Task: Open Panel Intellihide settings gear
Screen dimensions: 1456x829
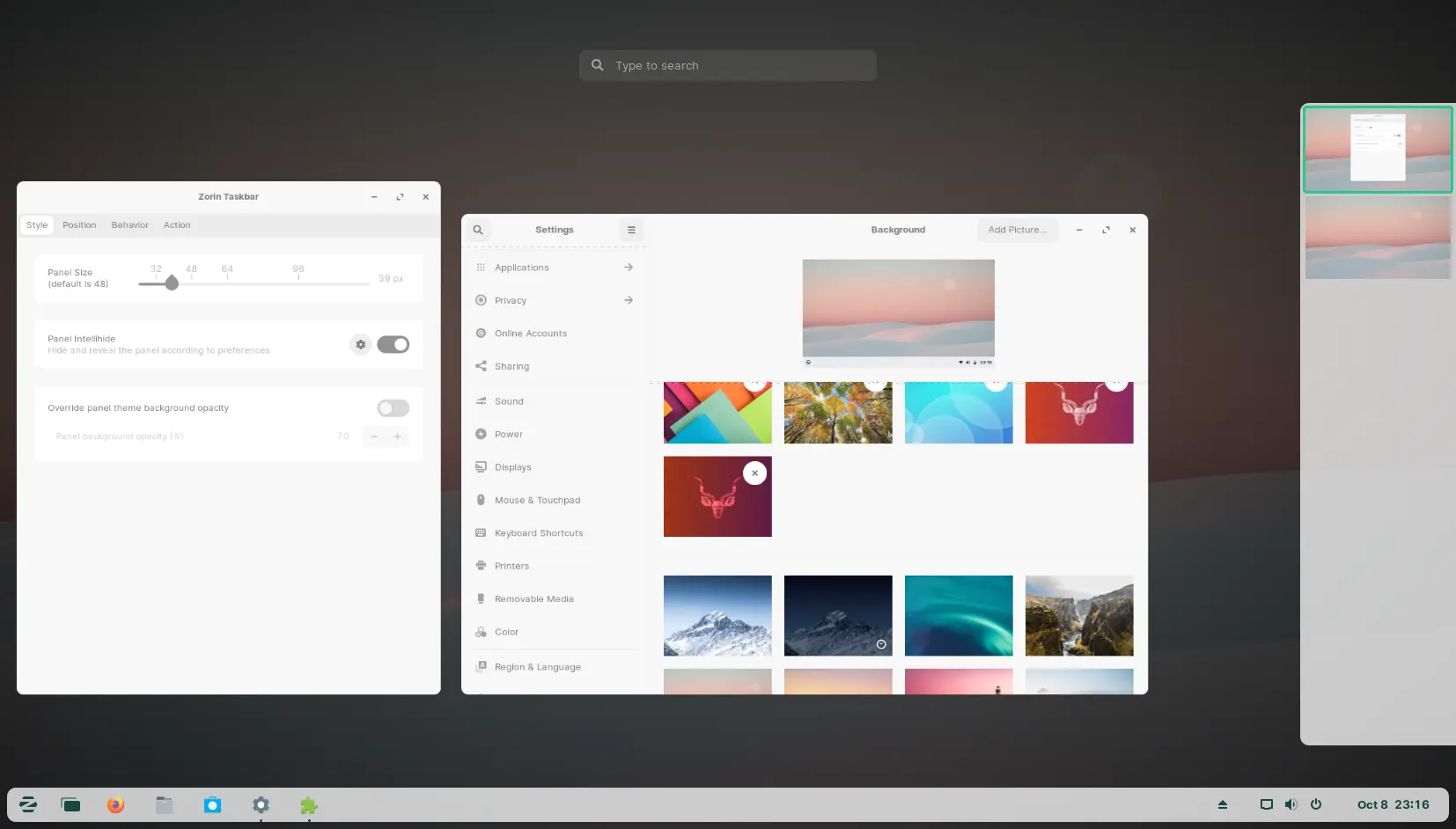Action: pos(360,344)
